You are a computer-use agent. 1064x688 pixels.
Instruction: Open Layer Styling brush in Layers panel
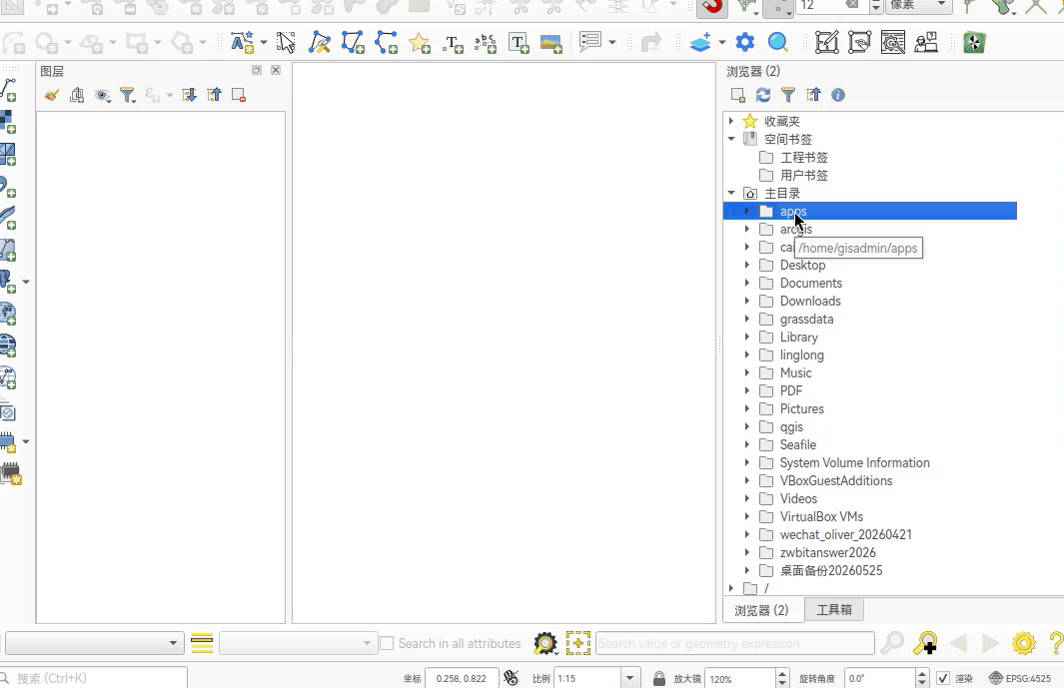pos(52,95)
